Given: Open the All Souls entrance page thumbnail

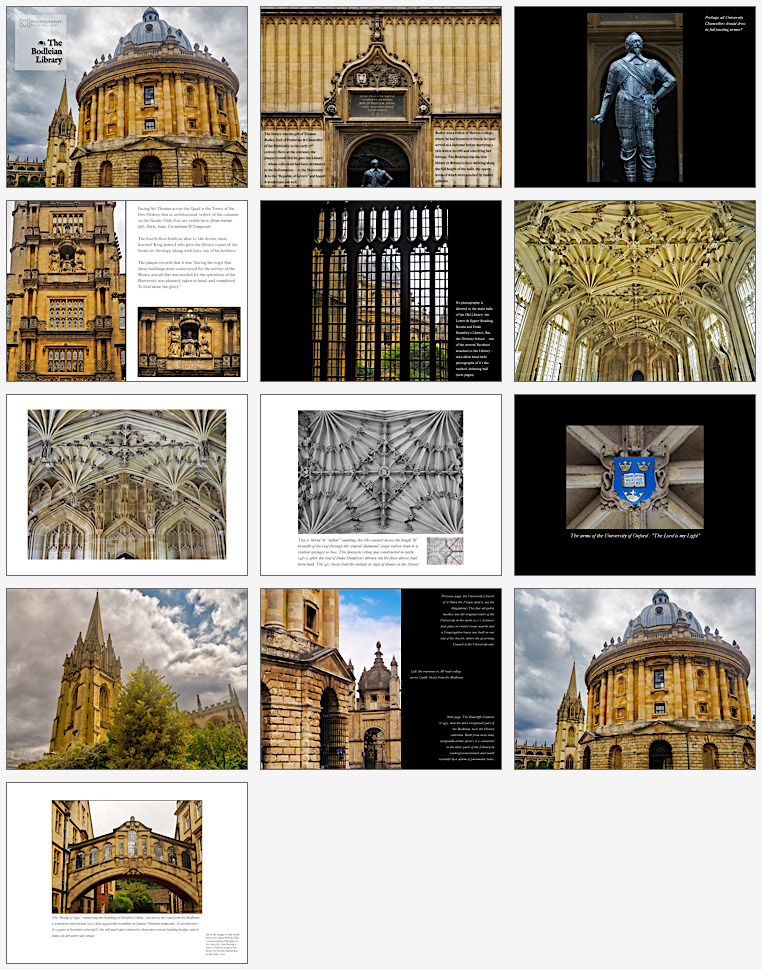Looking at the screenshot, I should [x=381, y=679].
